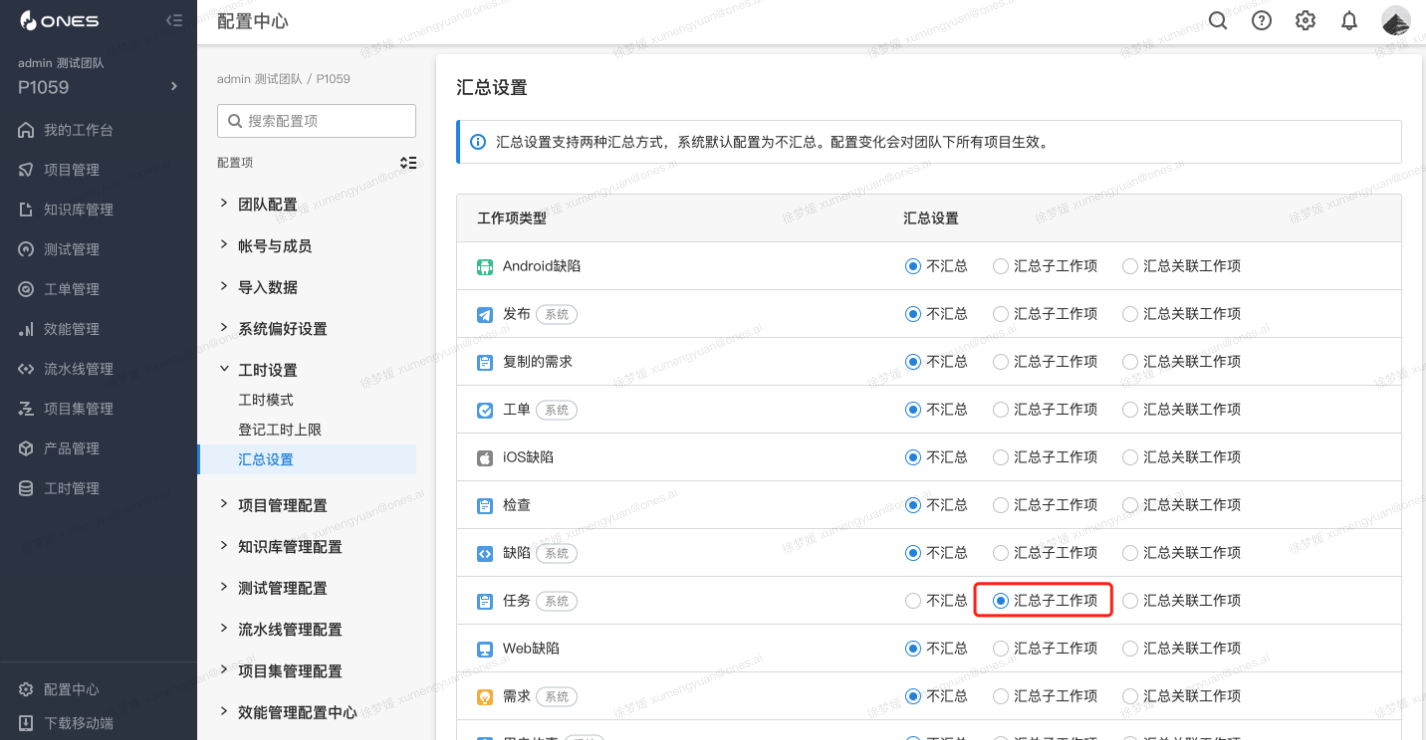Click the 配置中心 header title
This screenshot has width=1426, height=740.
pyautogui.click(x=253, y=21)
